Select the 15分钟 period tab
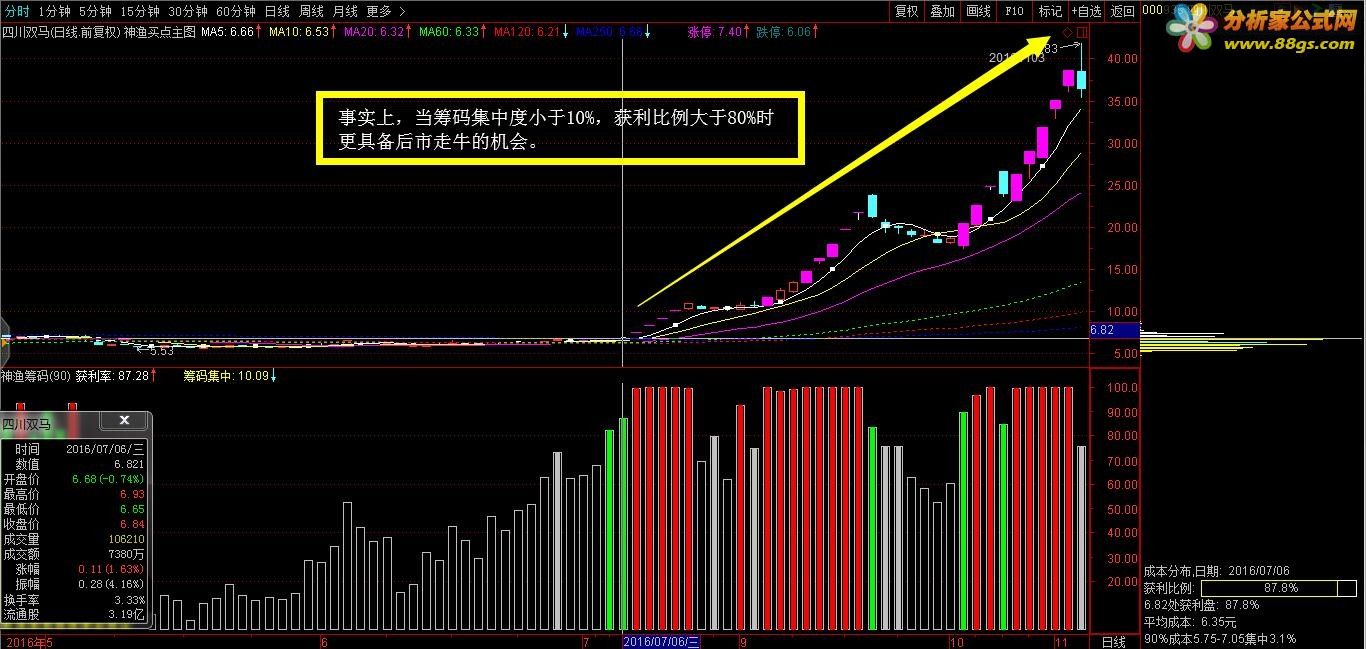This screenshot has height=649, width=1366. click(139, 11)
